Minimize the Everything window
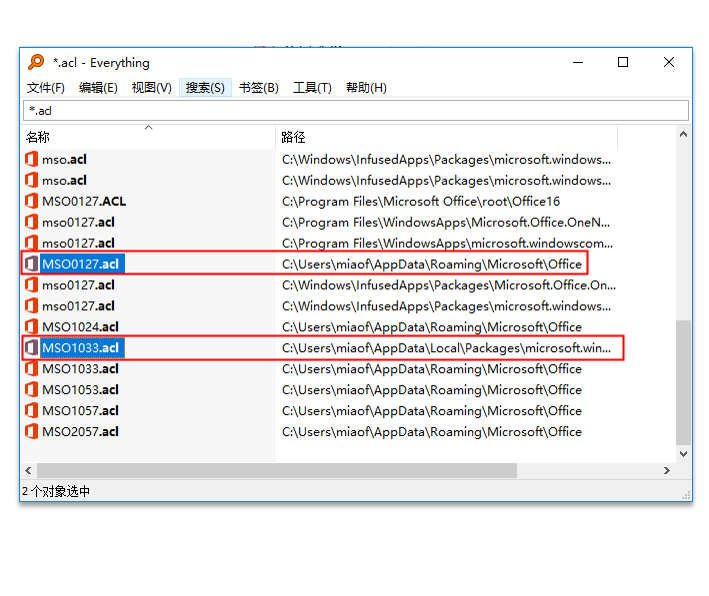Image resolution: width=709 pixels, height=596 pixels. (x=578, y=62)
